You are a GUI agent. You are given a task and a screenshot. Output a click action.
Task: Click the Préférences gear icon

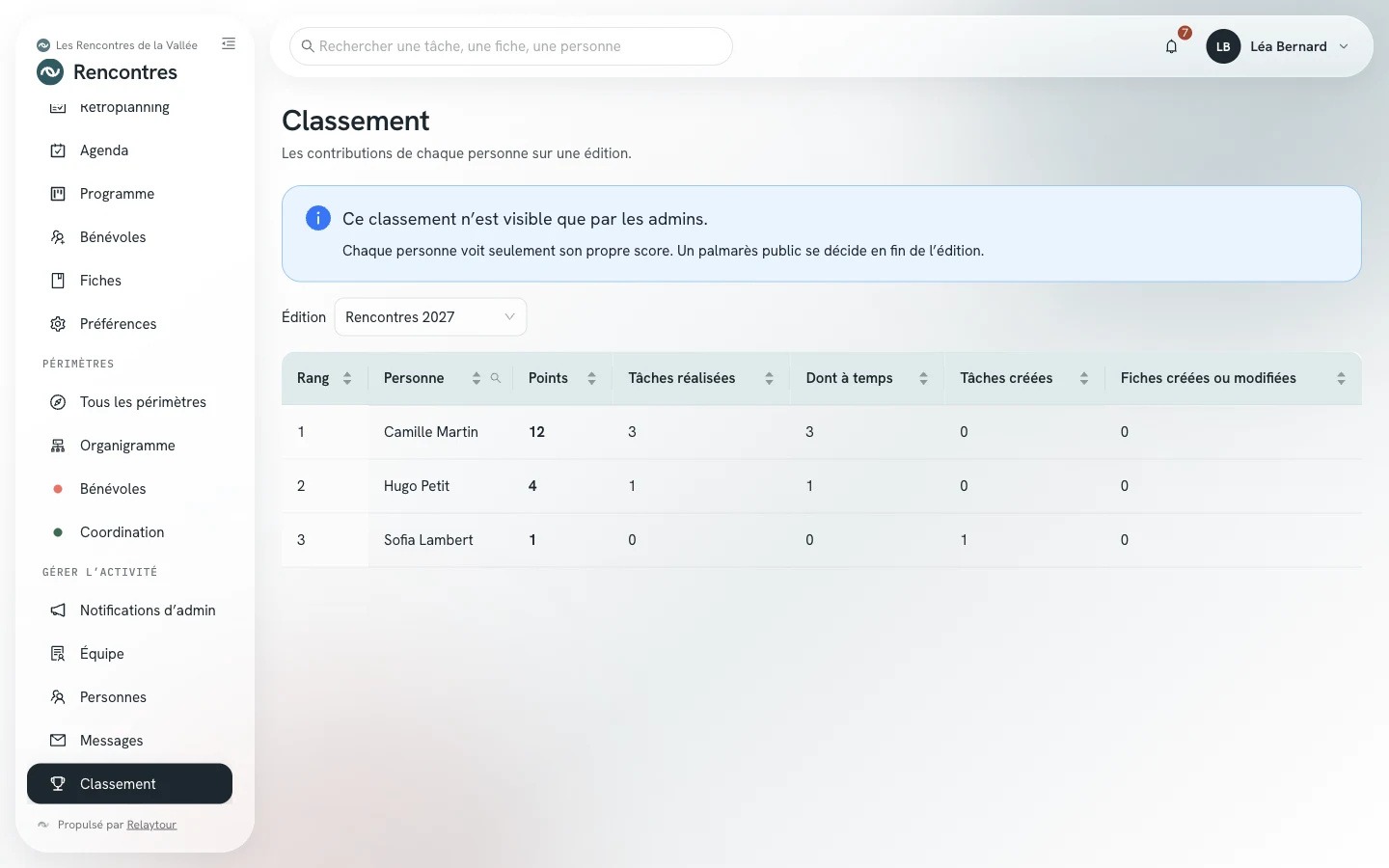[58, 324]
